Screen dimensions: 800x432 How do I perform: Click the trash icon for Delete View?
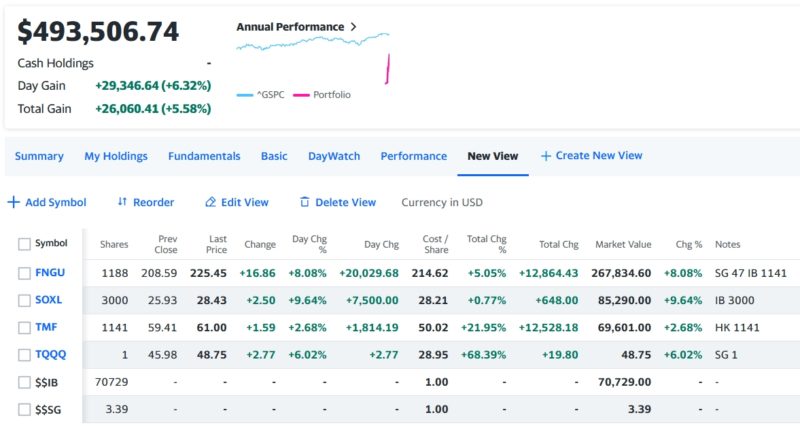click(304, 202)
